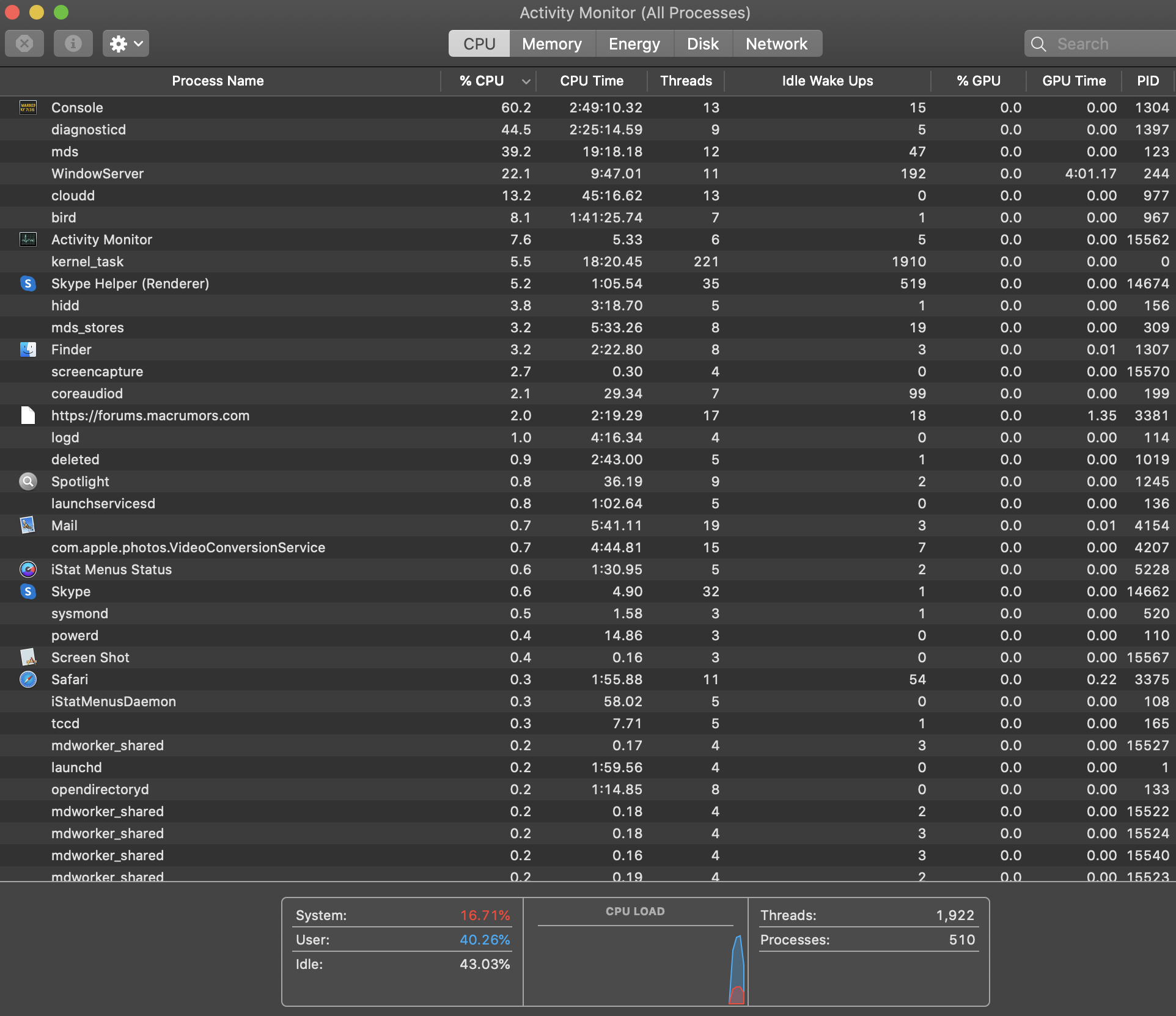Switch to the Disk tab
1176x1016 pixels.
point(703,44)
